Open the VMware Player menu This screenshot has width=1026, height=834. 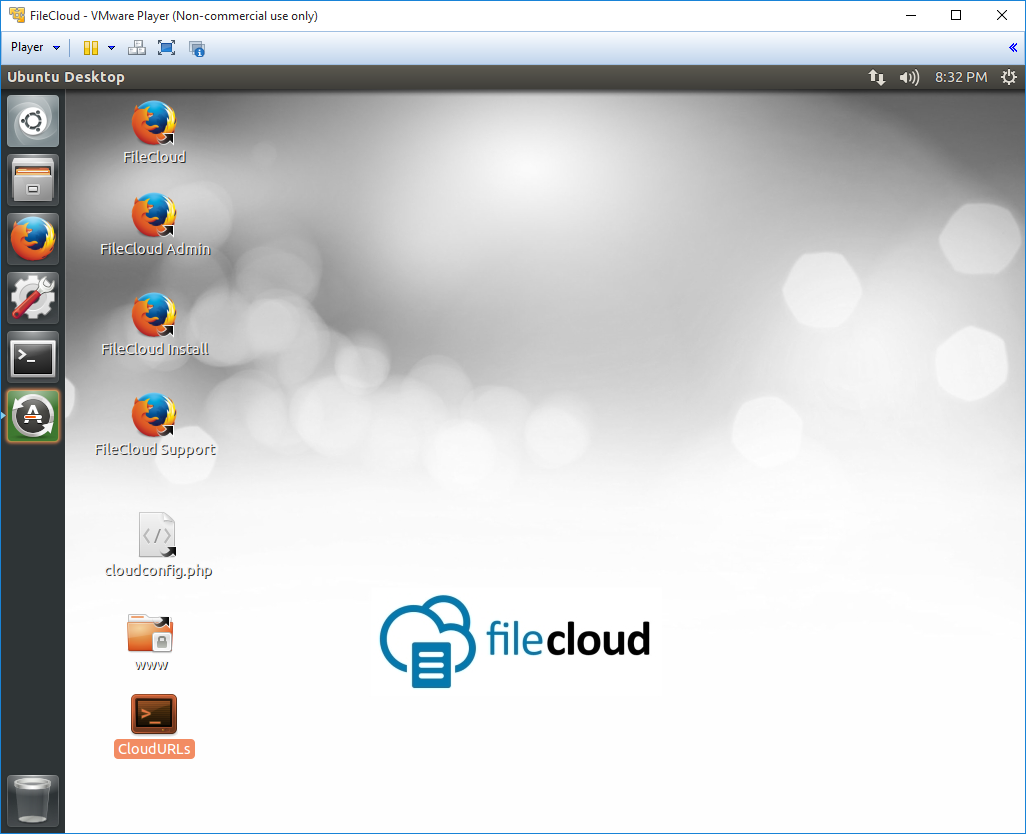coord(35,47)
